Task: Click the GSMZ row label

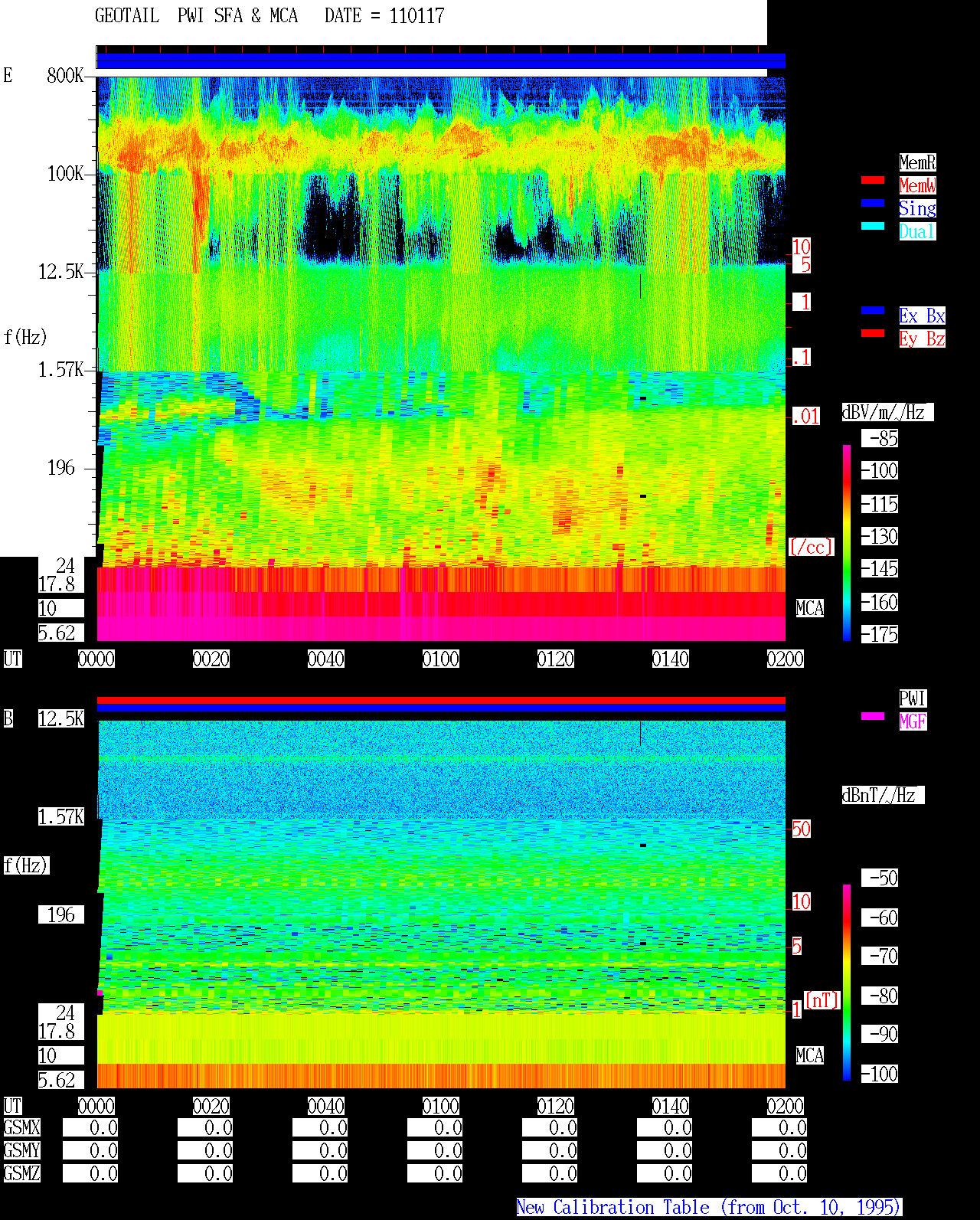Action: tap(21, 1173)
